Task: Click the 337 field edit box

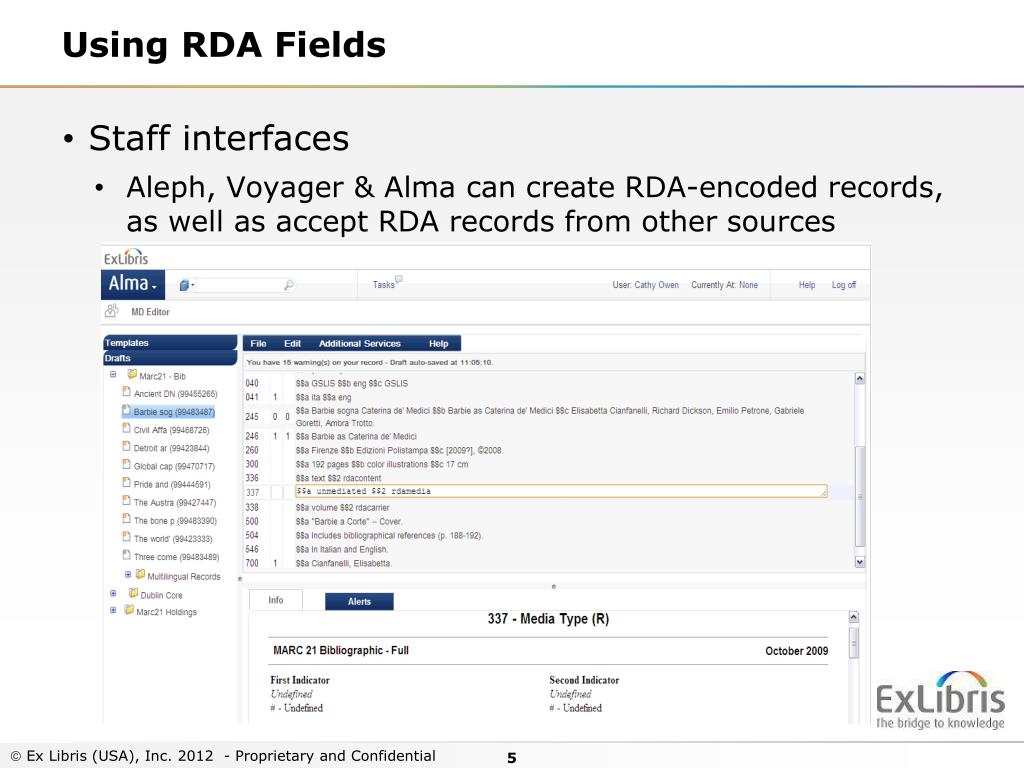Action: tap(561, 492)
